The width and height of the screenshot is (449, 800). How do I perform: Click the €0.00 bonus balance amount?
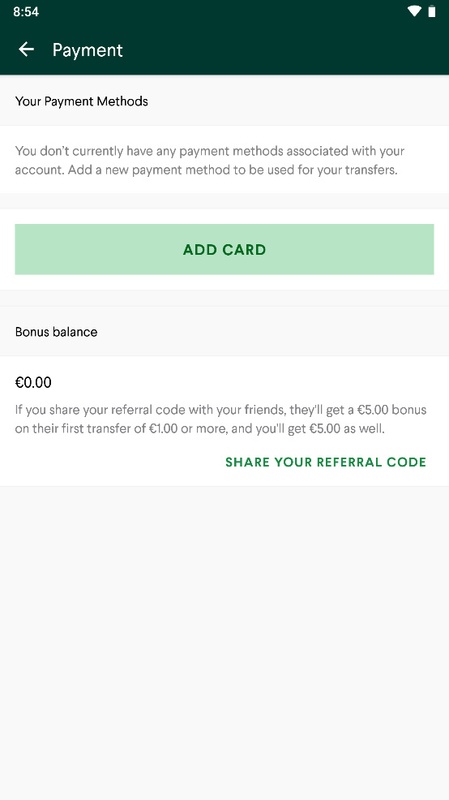coord(33,382)
